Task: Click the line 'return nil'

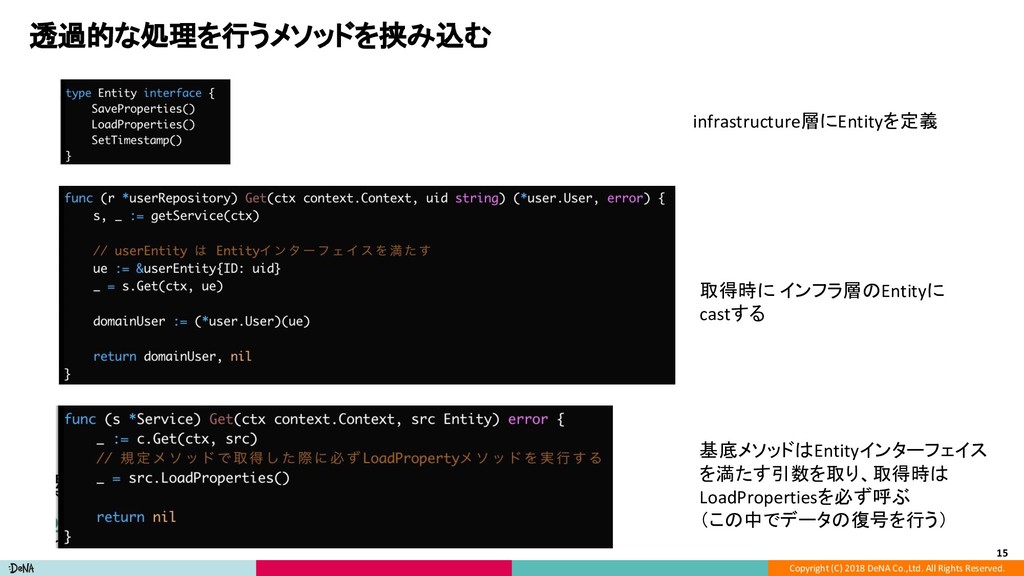Action: [x=136, y=517]
